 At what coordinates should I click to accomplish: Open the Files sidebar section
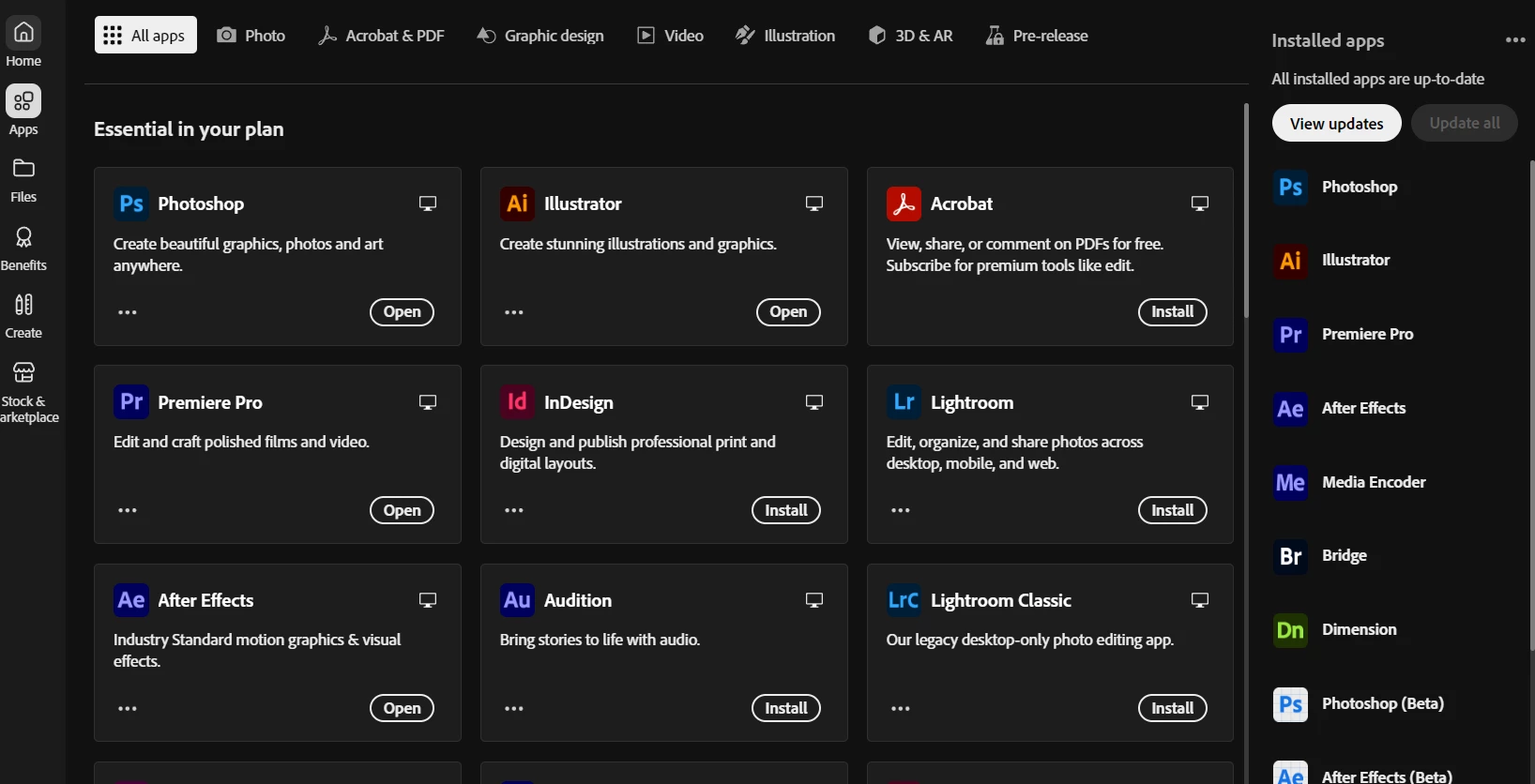[23, 180]
